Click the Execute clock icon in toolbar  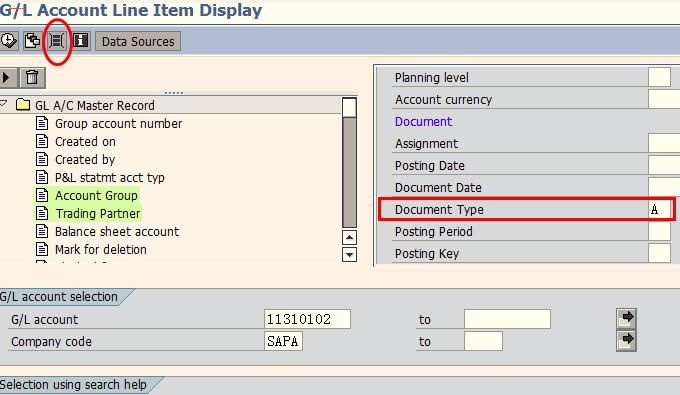pos(8,41)
